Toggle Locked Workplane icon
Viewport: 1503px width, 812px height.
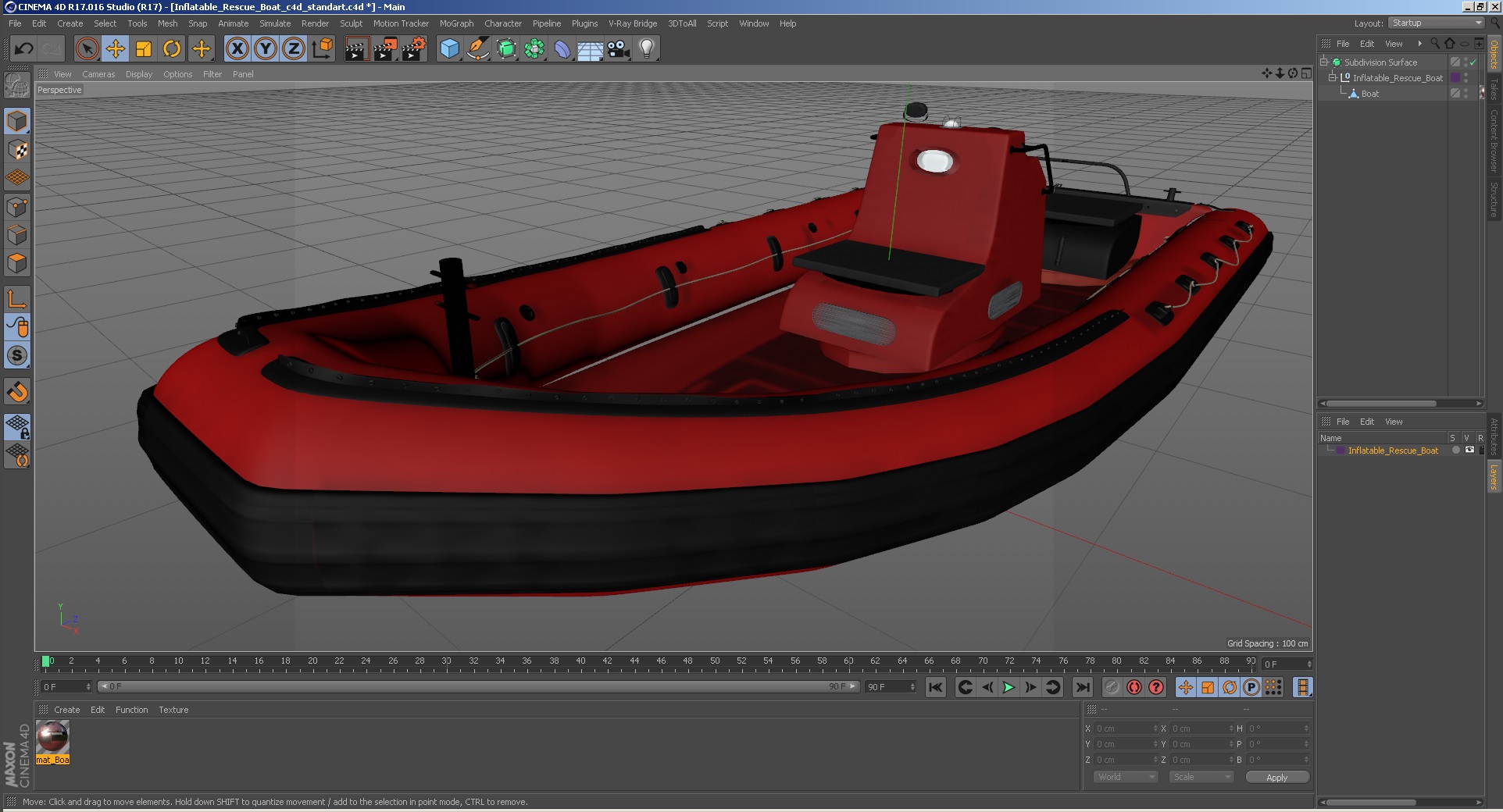[17, 426]
